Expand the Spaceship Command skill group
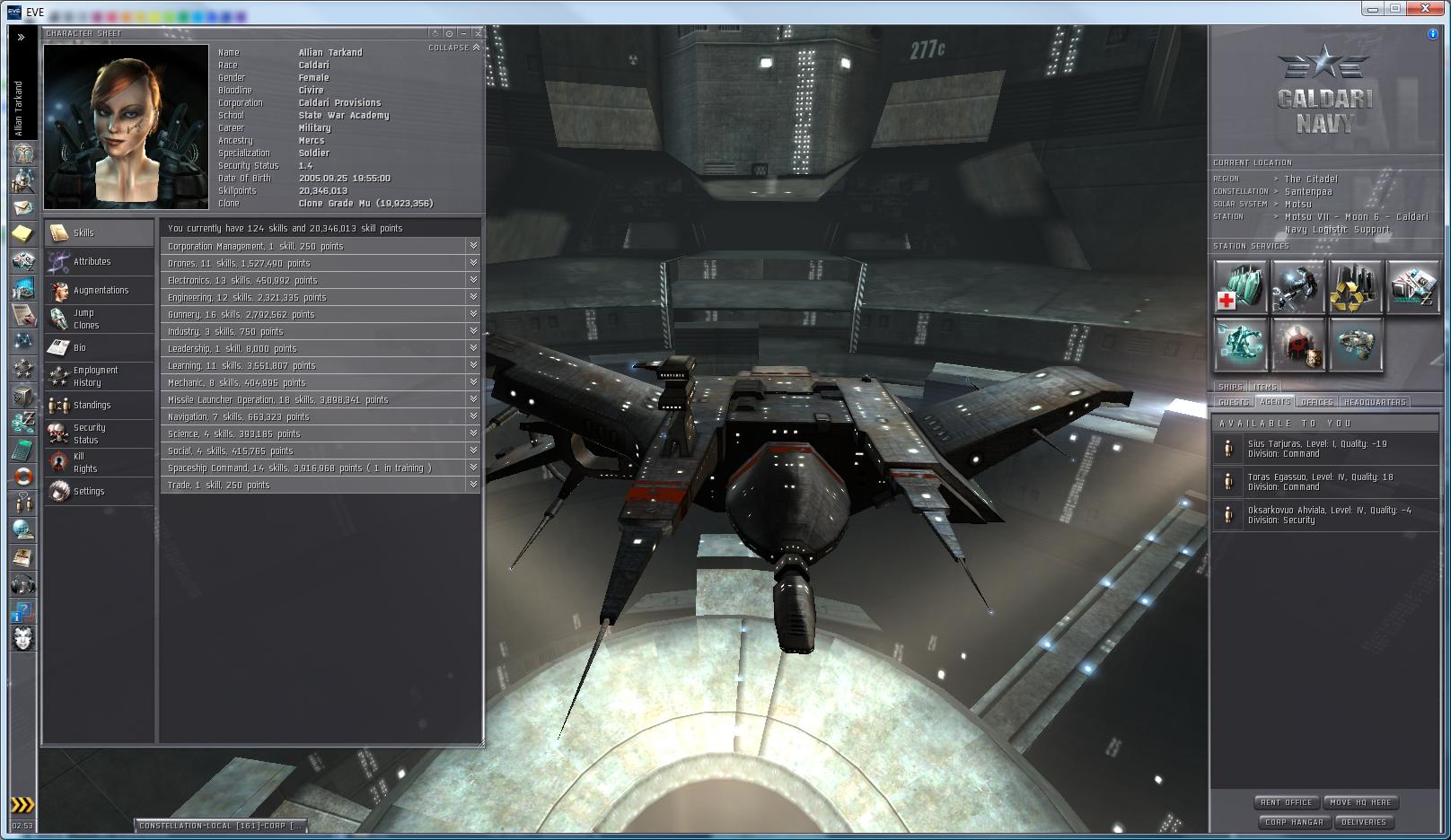 coord(472,468)
